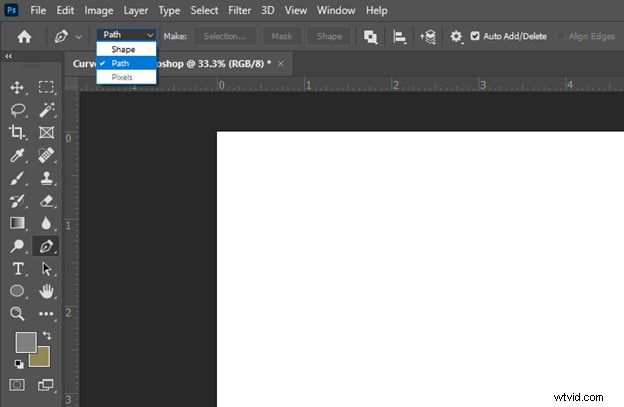Toggle the Auto Add/Delete checkbox

coord(475,36)
